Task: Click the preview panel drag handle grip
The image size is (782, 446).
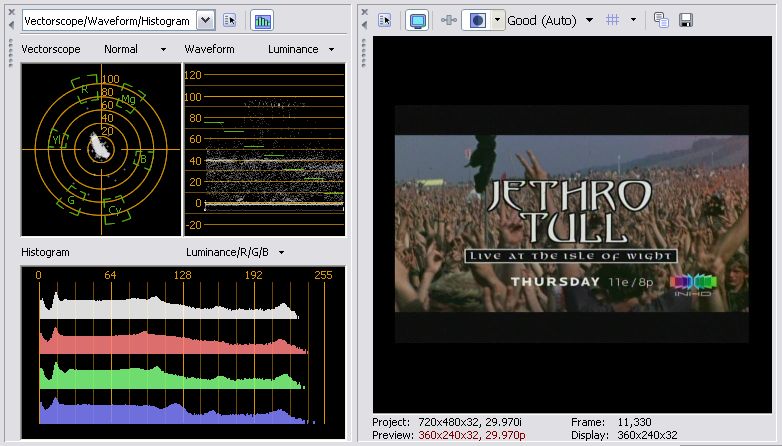Action: pos(365,53)
